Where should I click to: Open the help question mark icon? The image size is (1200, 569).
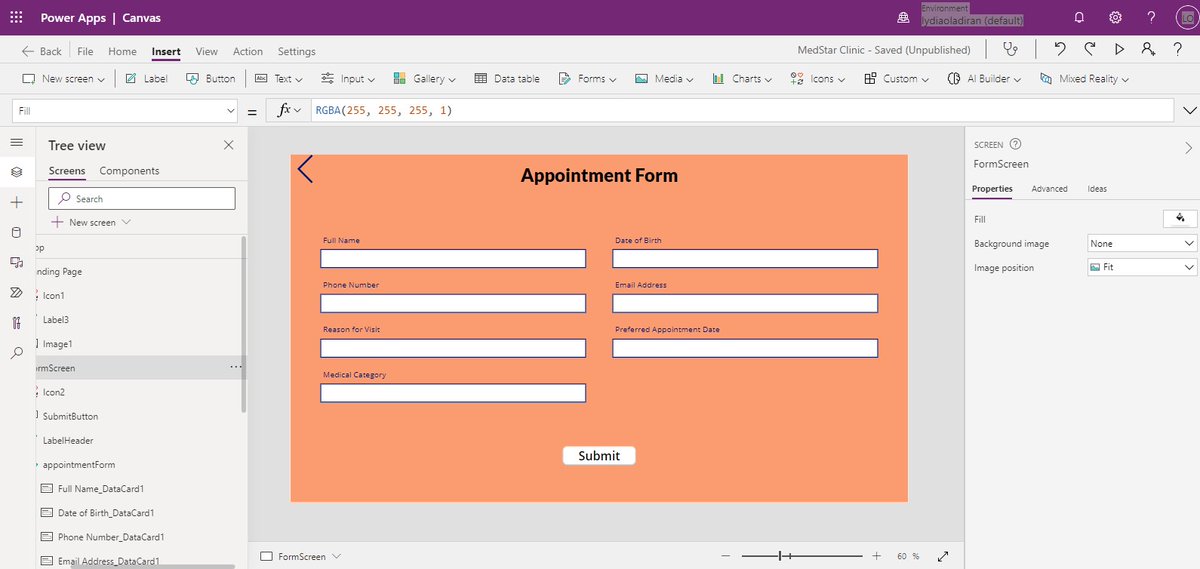point(1151,17)
